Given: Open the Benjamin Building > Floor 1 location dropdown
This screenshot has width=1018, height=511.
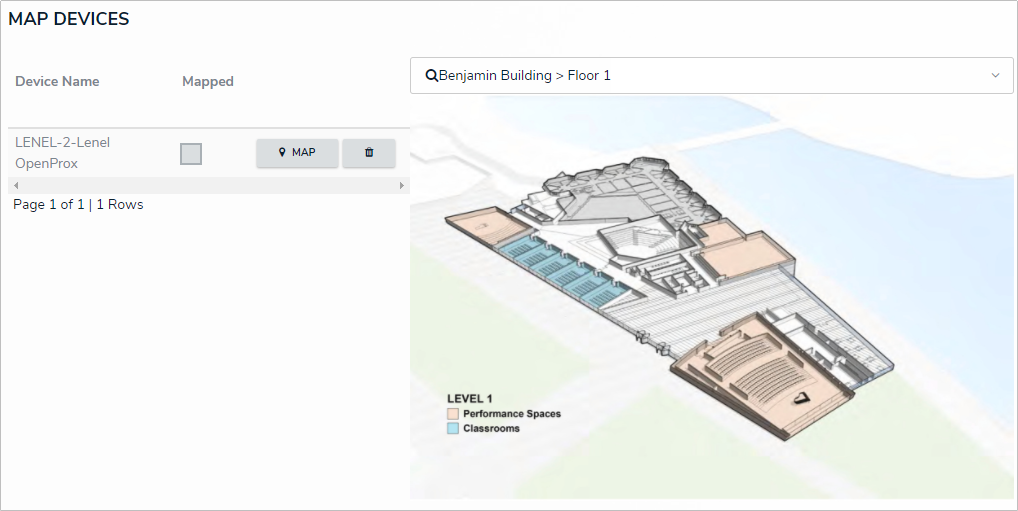Looking at the screenshot, I should (x=712, y=75).
